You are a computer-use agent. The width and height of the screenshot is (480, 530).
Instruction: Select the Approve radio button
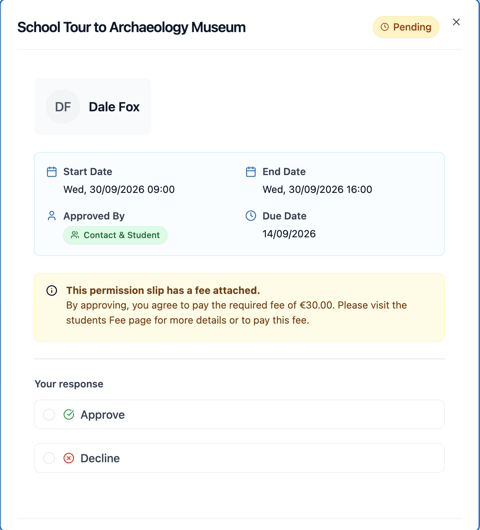tap(49, 414)
